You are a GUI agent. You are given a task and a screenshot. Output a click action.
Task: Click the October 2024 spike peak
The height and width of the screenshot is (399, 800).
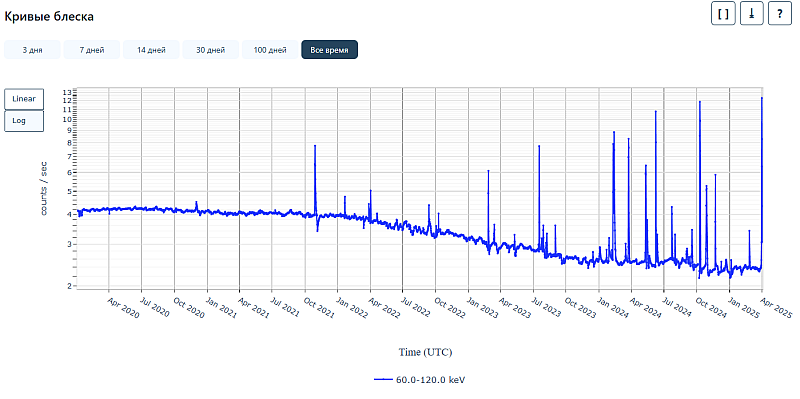(699, 102)
